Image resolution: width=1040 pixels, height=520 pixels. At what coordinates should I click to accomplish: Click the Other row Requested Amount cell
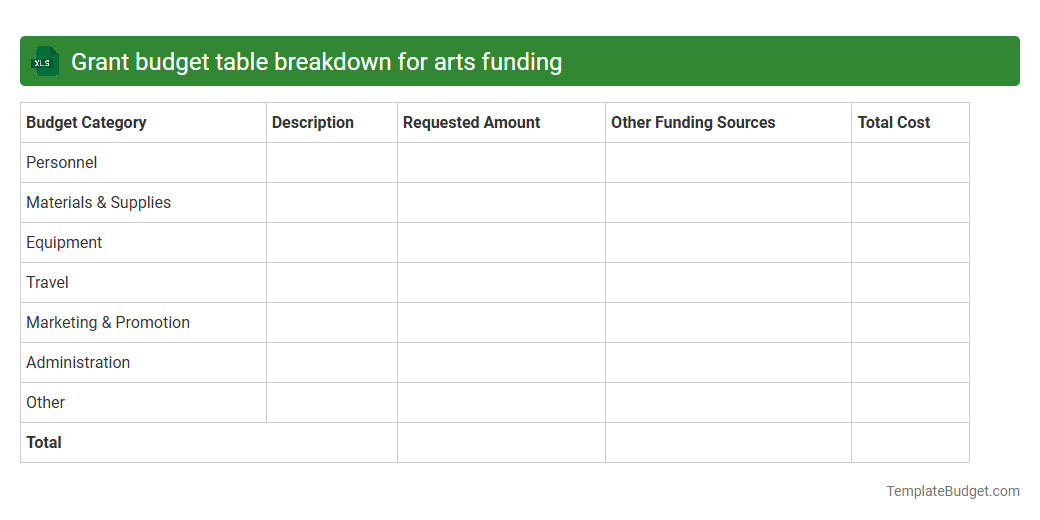point(501,403)
